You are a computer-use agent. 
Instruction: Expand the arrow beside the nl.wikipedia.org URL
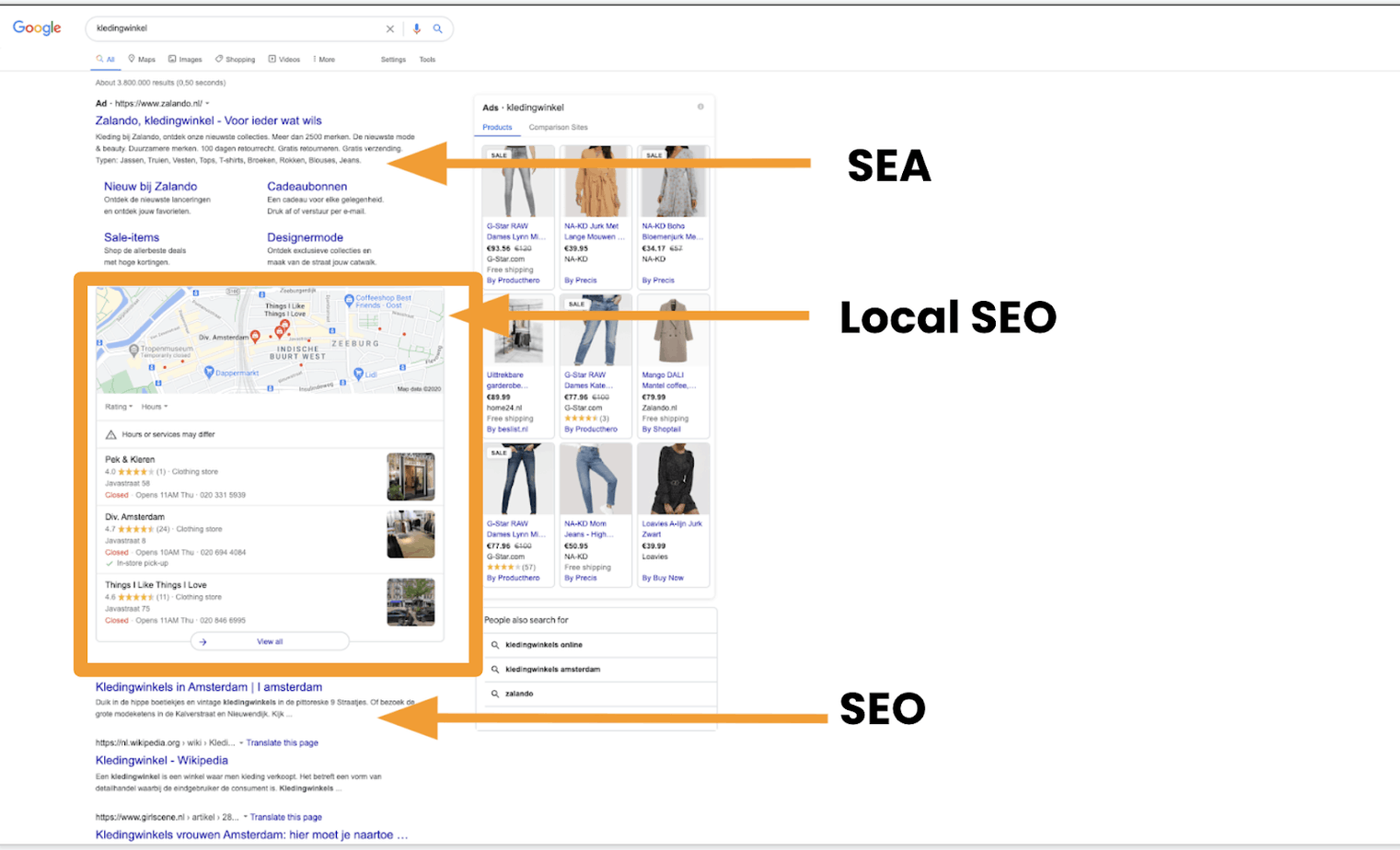(x=241, y=742)
